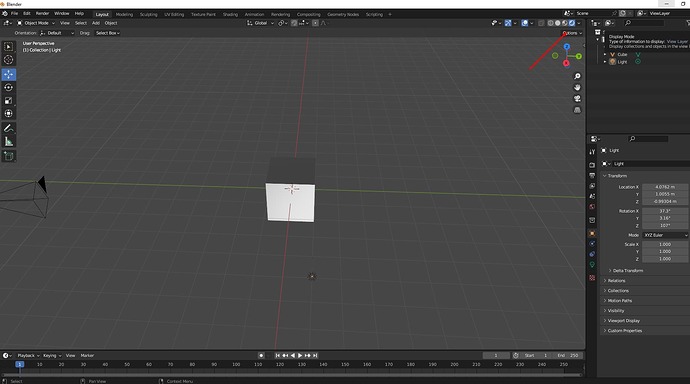Viewport: 690px width, 384px height.
Task: Jump to the last frame
Action: pos(315,355)
